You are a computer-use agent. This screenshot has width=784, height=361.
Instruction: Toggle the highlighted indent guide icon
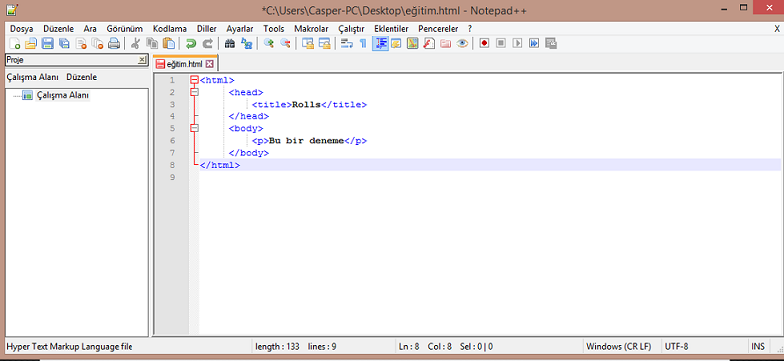click(x=380, y=44)
